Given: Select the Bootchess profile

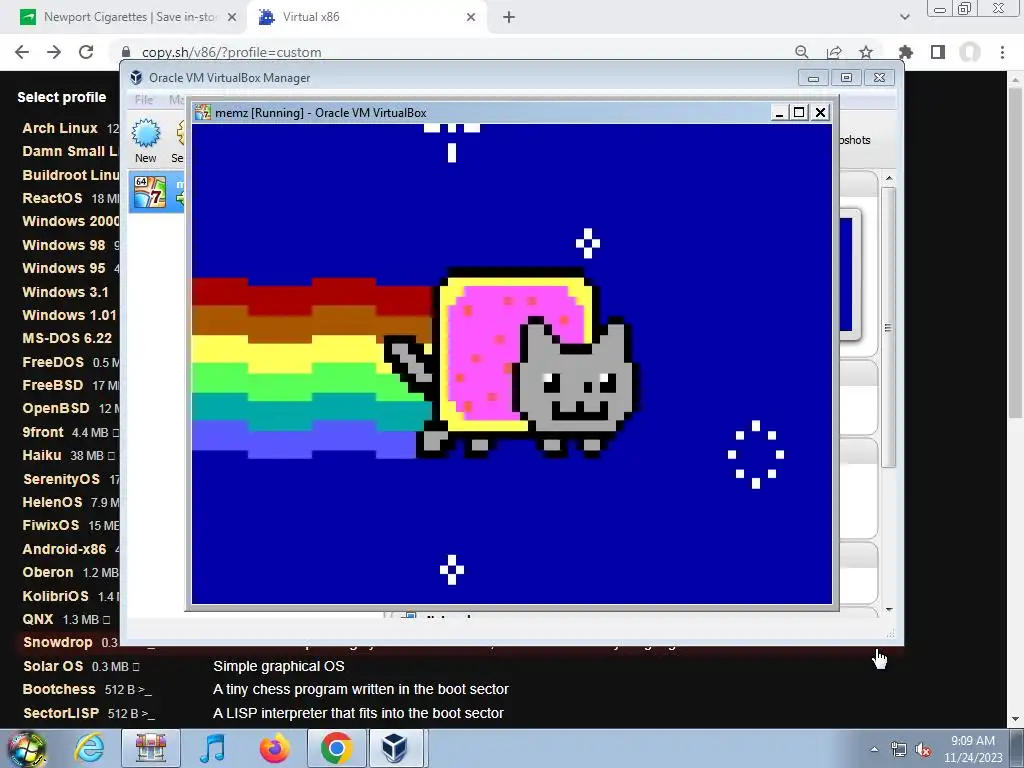Looking at the screenshot, I should pyautogui.click(x=59, y=690).
